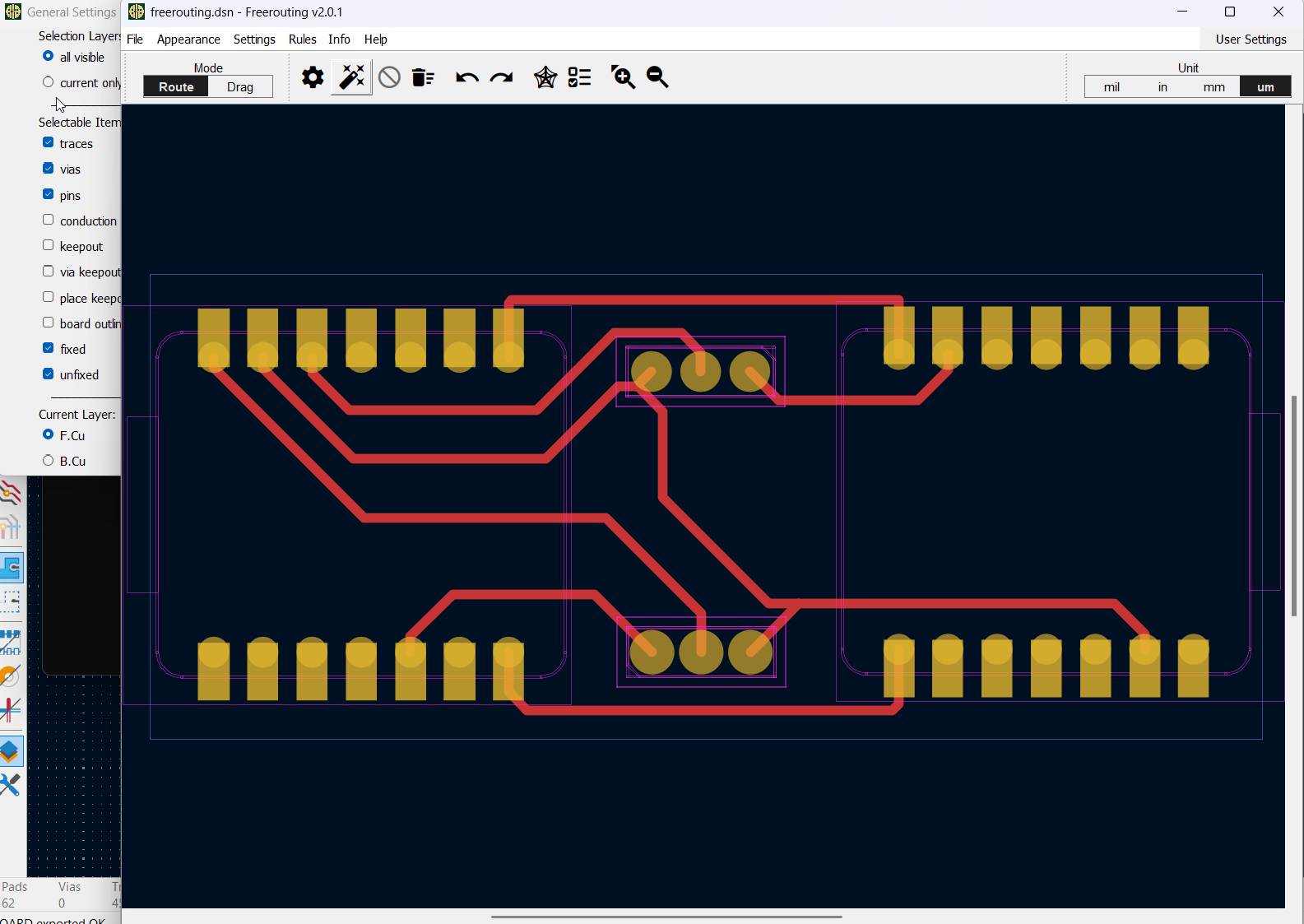Click the red and blue crossed-lines icon
Screen dimensions: 1304x924
(10, 709)
